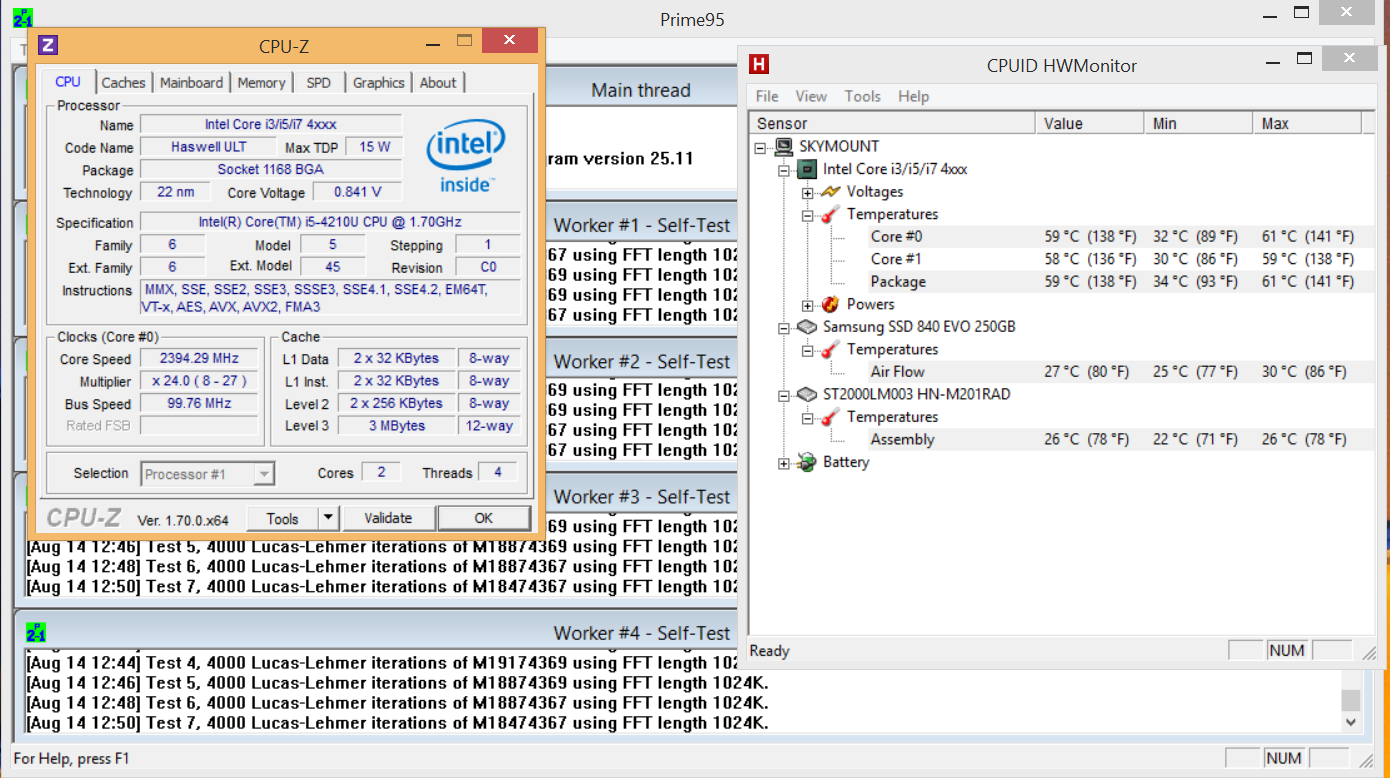The height and width of the screenshot is (778, 1390).
Task: Click the Tools button in CPU-Z
Action: (283, 518)
